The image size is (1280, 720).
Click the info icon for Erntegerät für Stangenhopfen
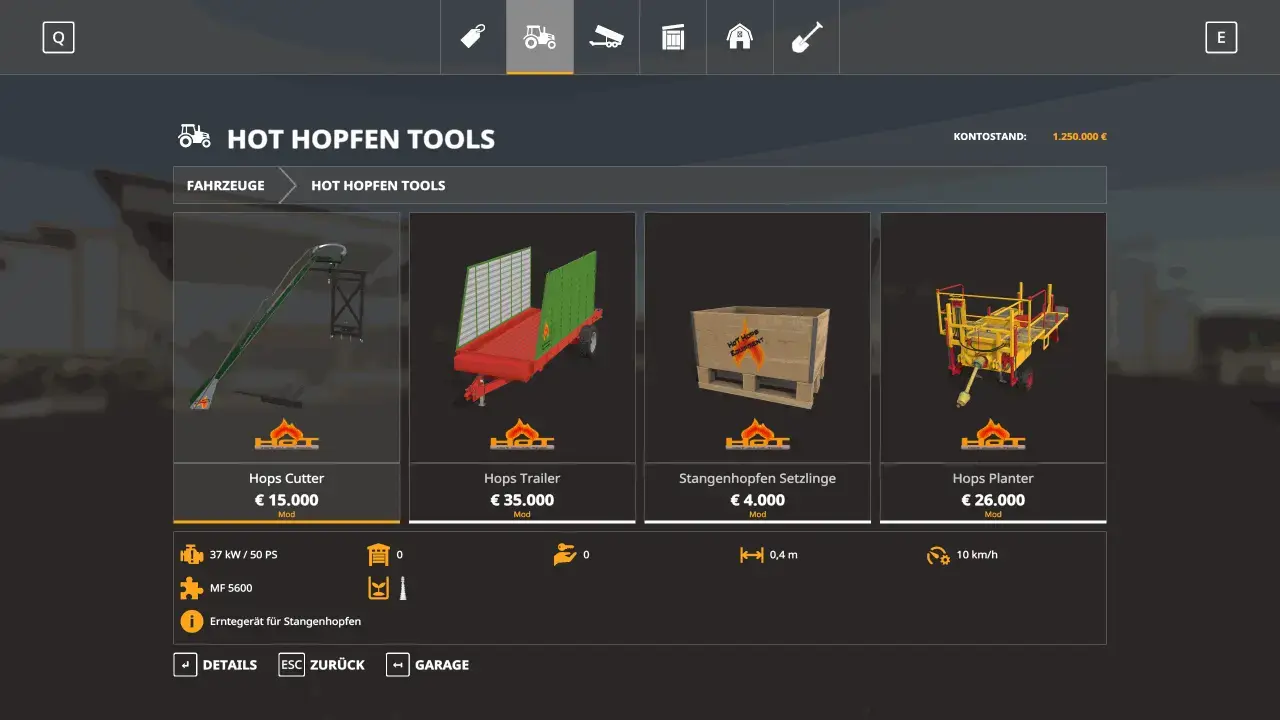coord(191,621)
